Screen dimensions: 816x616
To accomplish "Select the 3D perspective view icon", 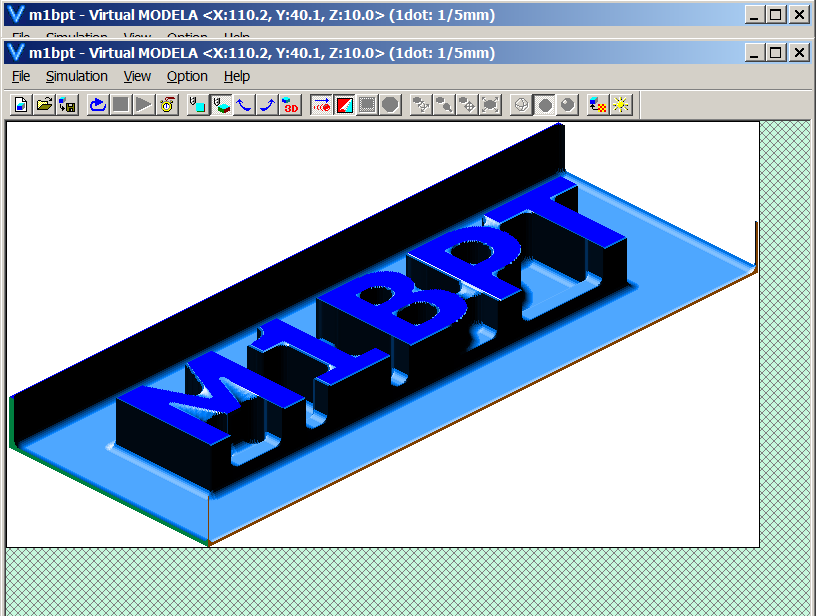I will pyautogui.click(x=290, y=104).
